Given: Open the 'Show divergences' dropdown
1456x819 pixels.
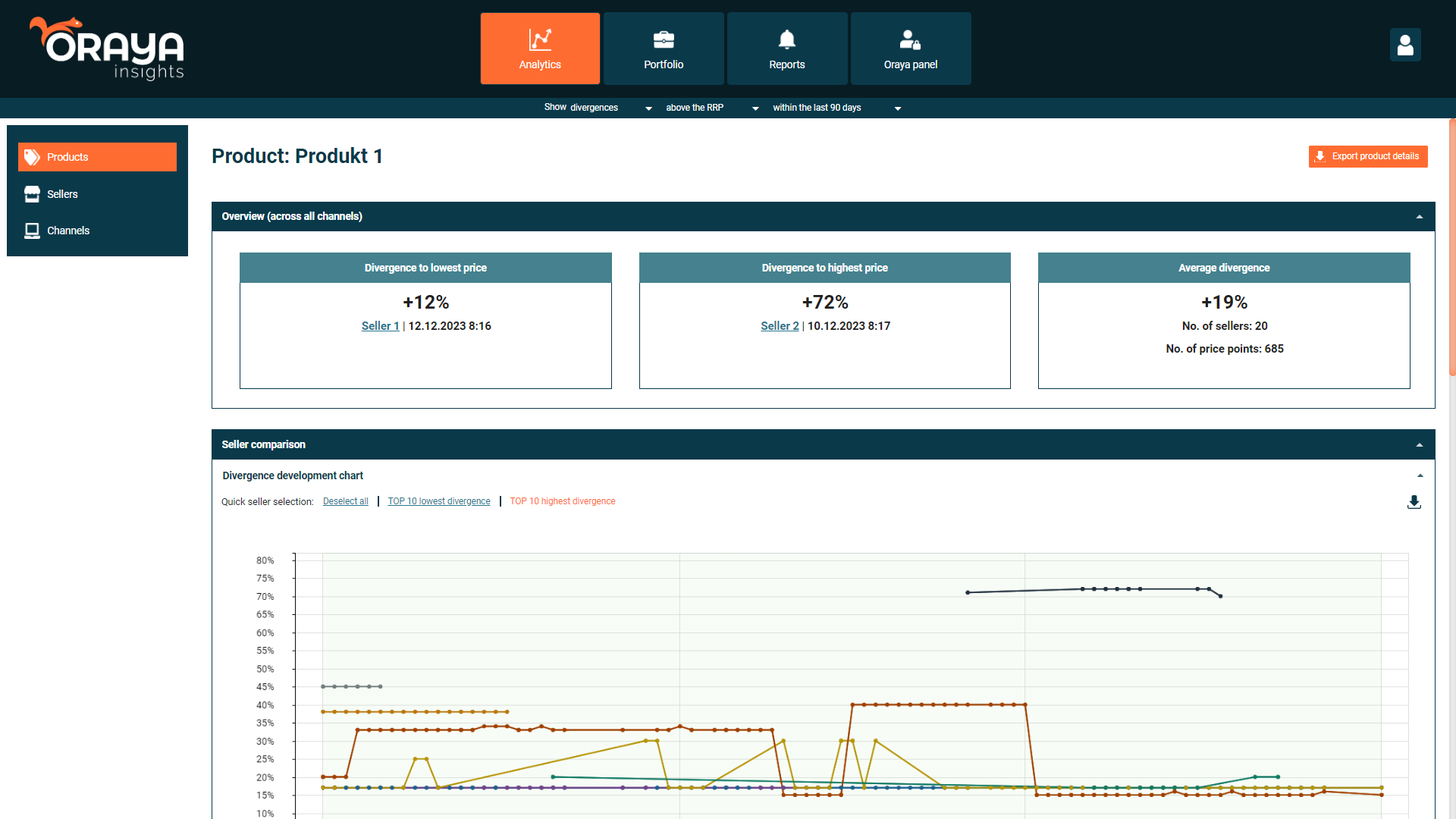Looking at the screenshot, I should [648, 108].
